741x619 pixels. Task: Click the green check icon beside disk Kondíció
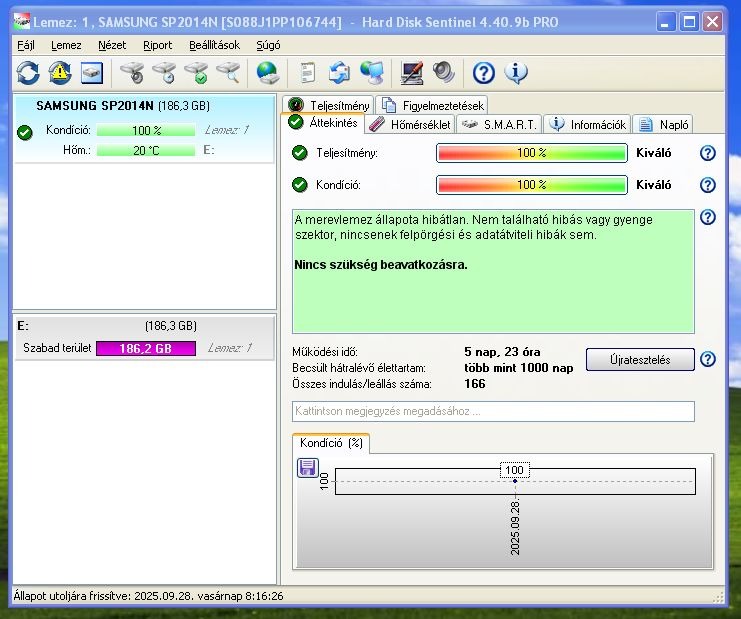pos(25,132)
